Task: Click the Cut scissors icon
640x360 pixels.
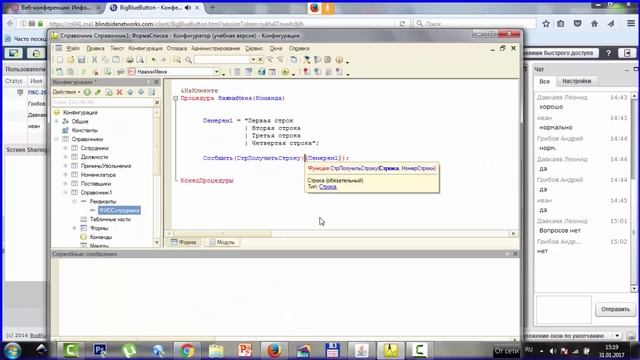Action: [94, 60]
